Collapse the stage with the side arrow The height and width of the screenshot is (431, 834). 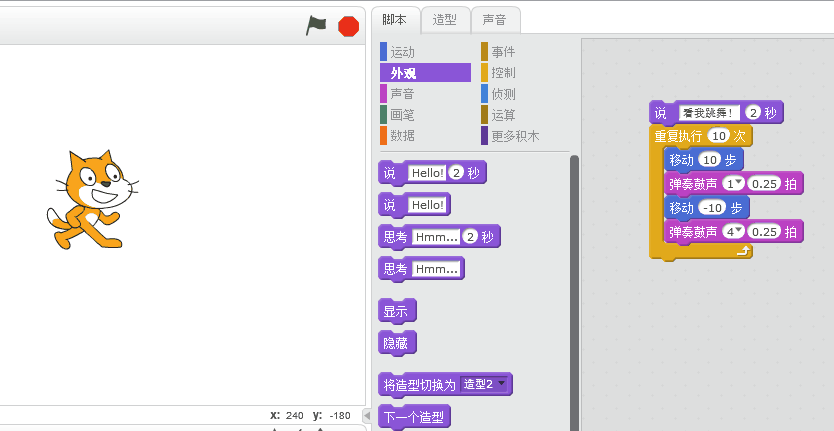pyautogui.click(x=367, y=415)
